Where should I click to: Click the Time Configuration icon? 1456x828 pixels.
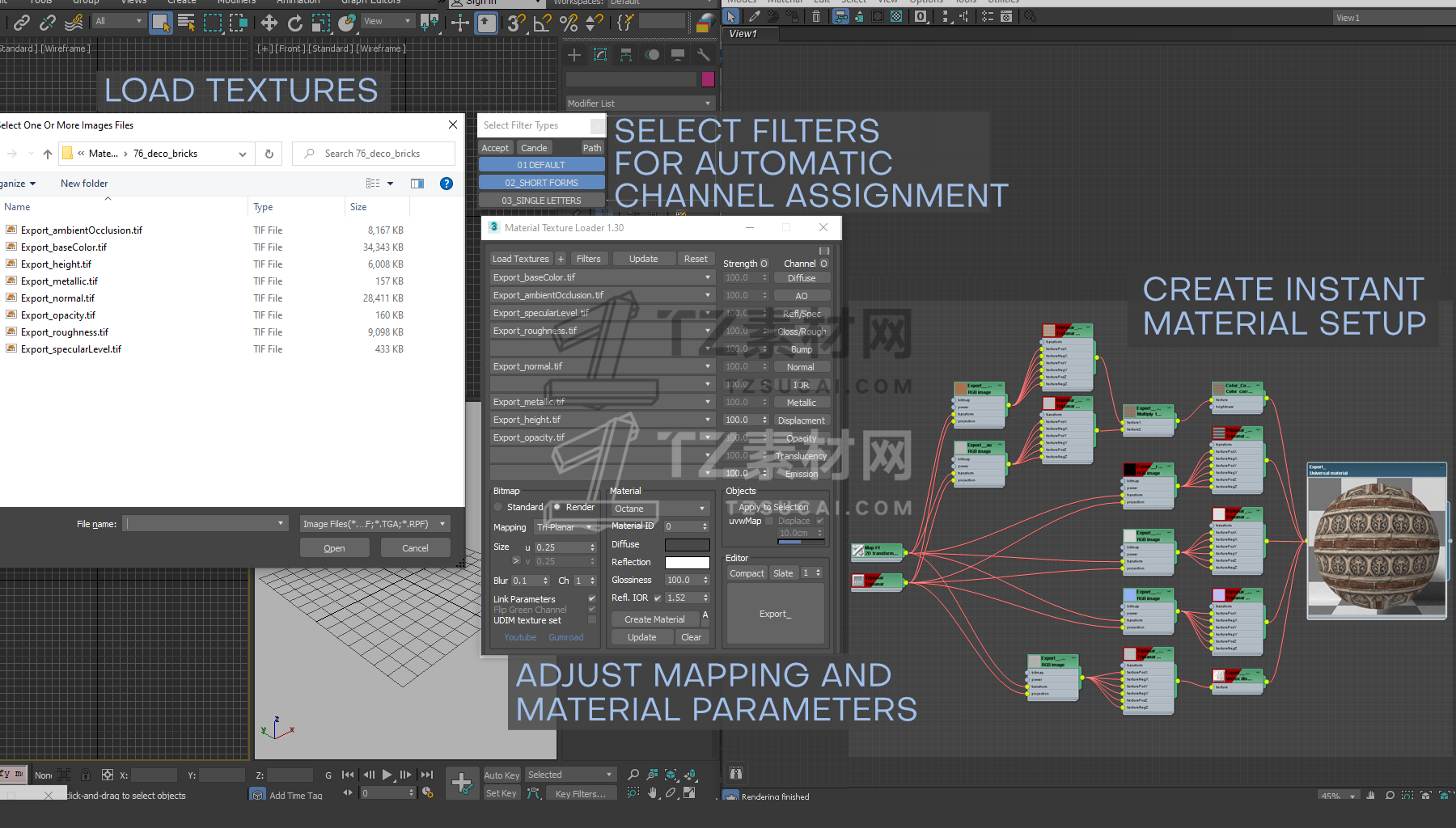pos(428,792)
